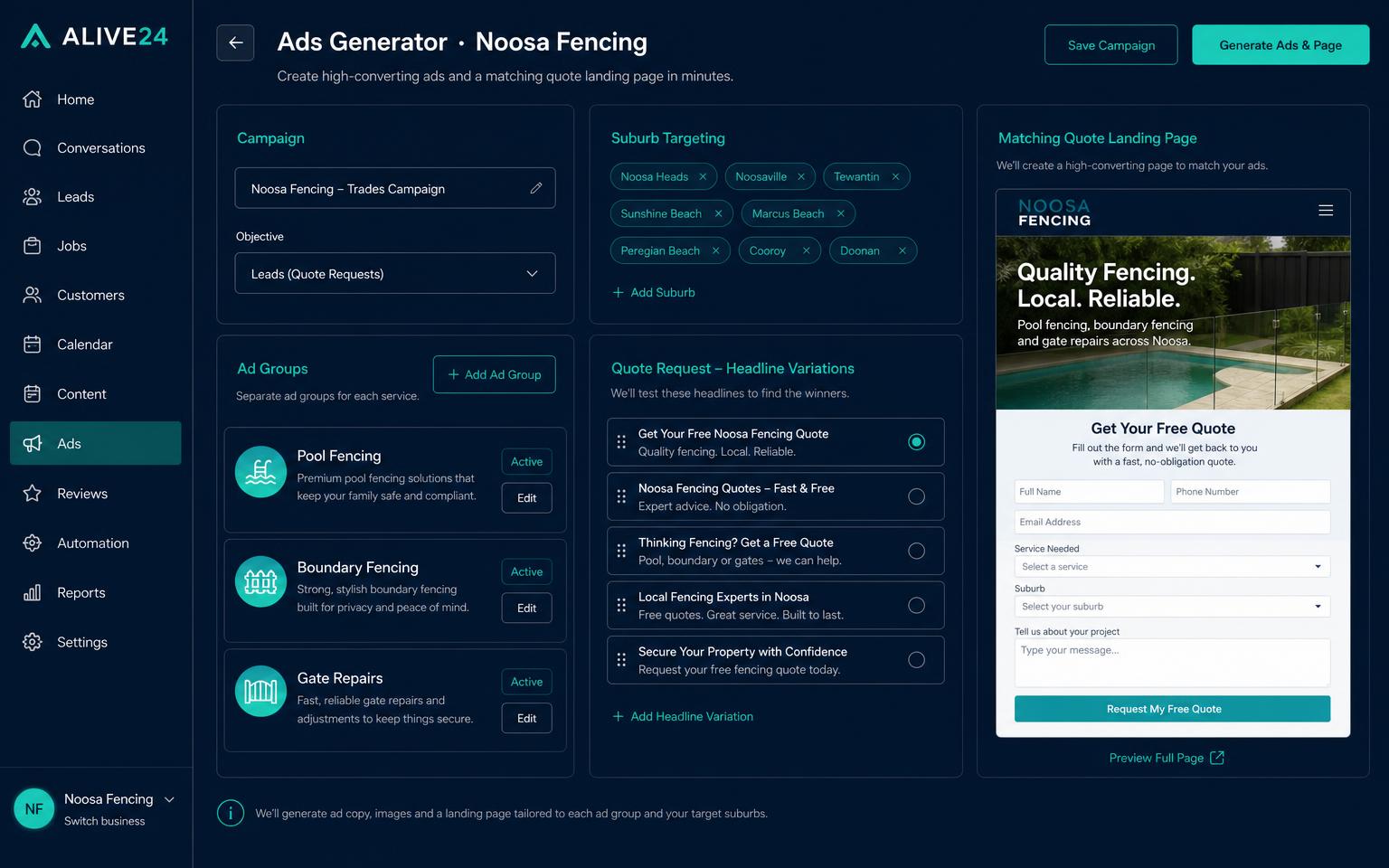This screenshot has height=868, width=1389.
Task: Remove the Tewantin suburb tag
Action: point(895,177)
